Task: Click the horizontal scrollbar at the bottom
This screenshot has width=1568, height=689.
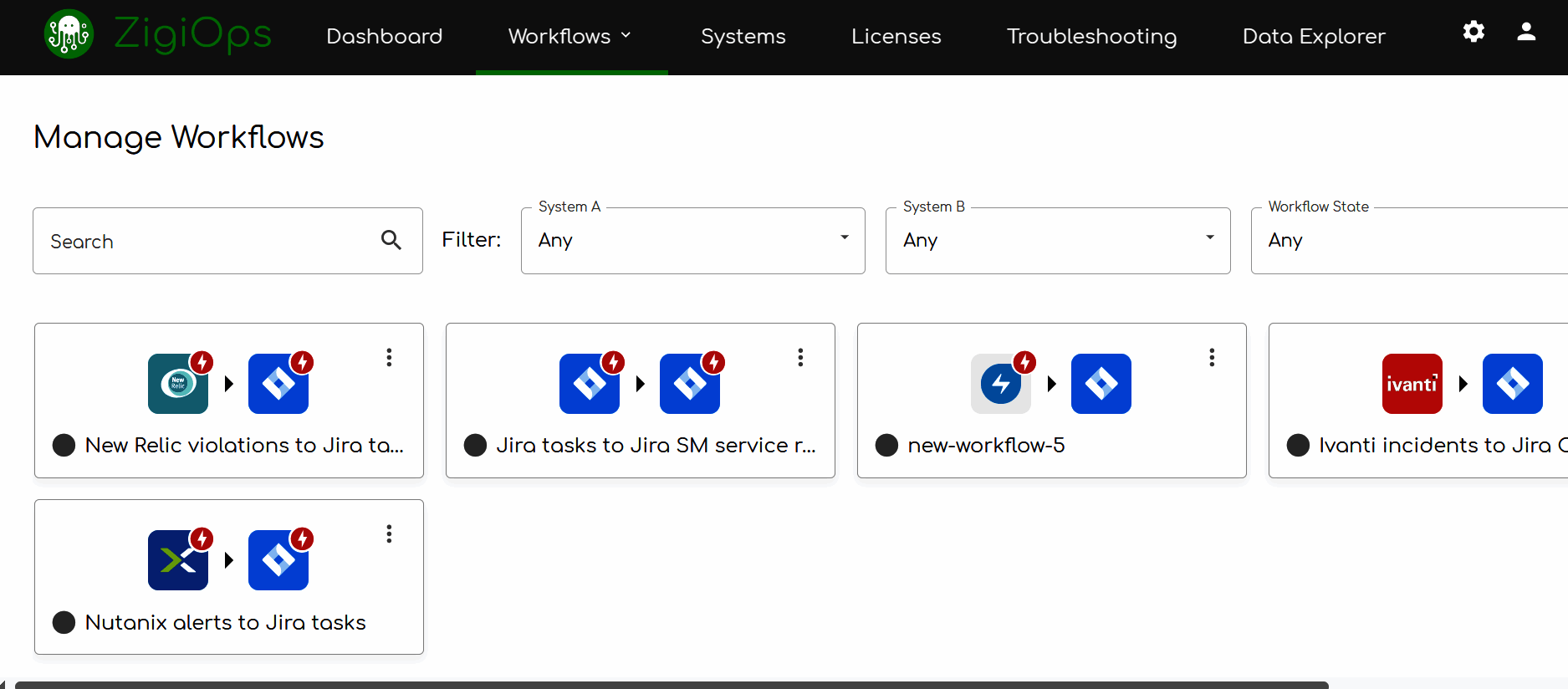Action: (669, 685)
